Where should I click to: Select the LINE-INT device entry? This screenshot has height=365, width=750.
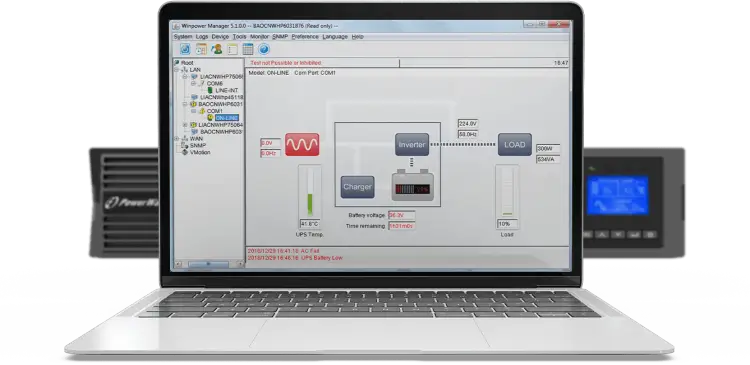[x=226, y=90]
